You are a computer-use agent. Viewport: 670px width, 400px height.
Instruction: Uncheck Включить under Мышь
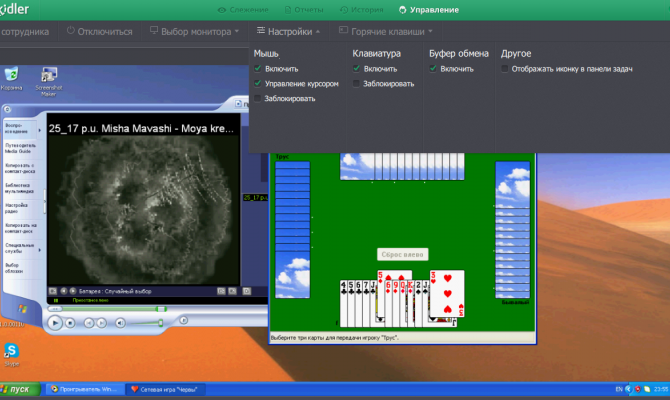point(258,68)
